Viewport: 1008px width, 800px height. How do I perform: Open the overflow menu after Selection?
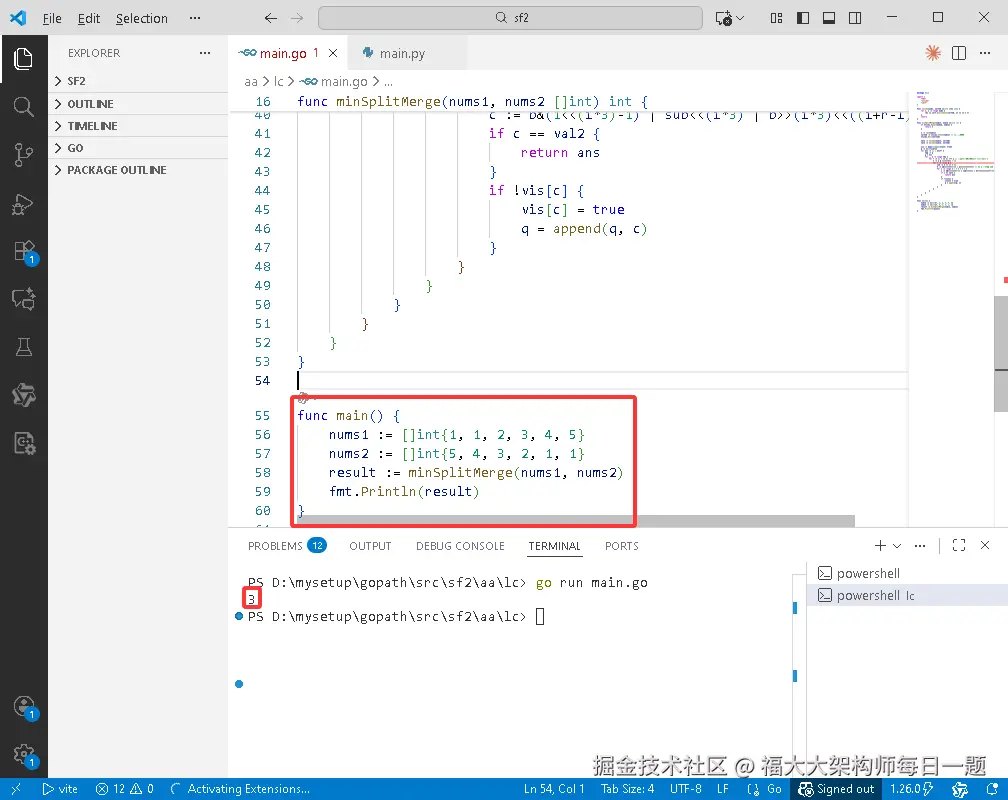pyautogui.click(x=195, y=18)
